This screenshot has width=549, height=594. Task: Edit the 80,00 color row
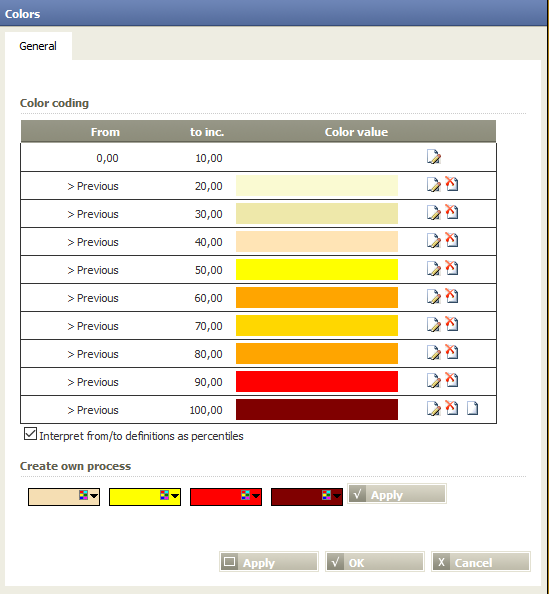pyautogui.click(x=434, y=352)
